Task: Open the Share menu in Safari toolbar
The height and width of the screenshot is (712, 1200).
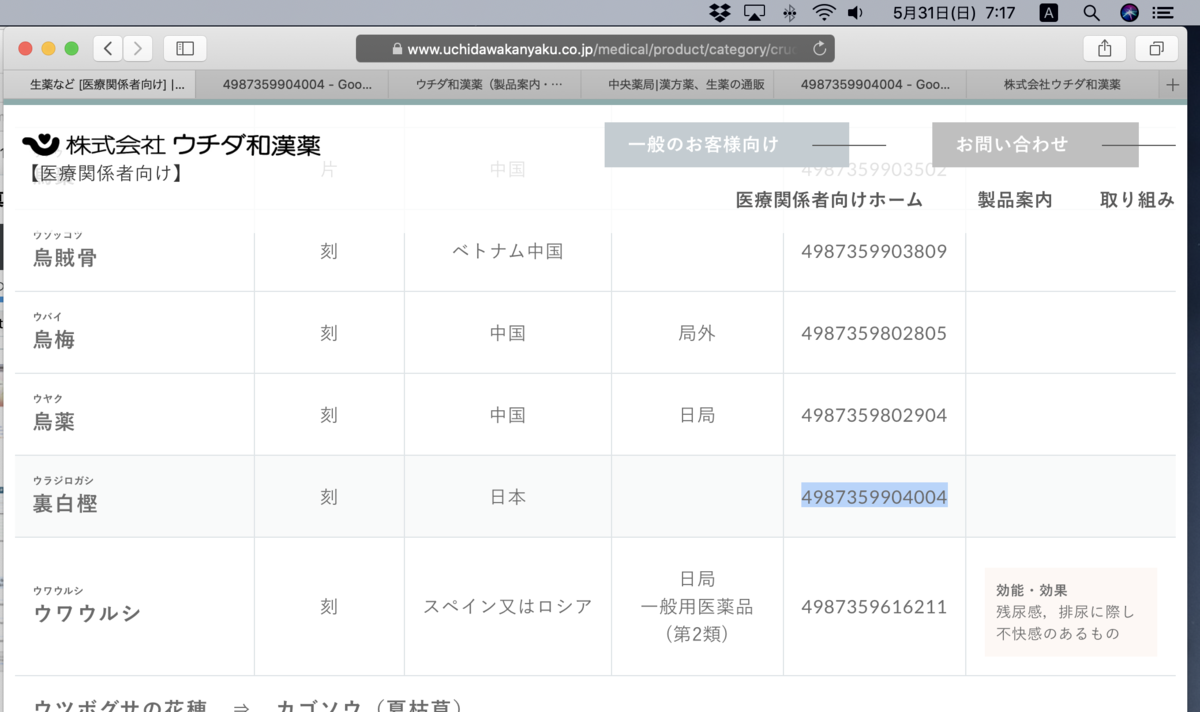Action: (x=1104, y=47)
